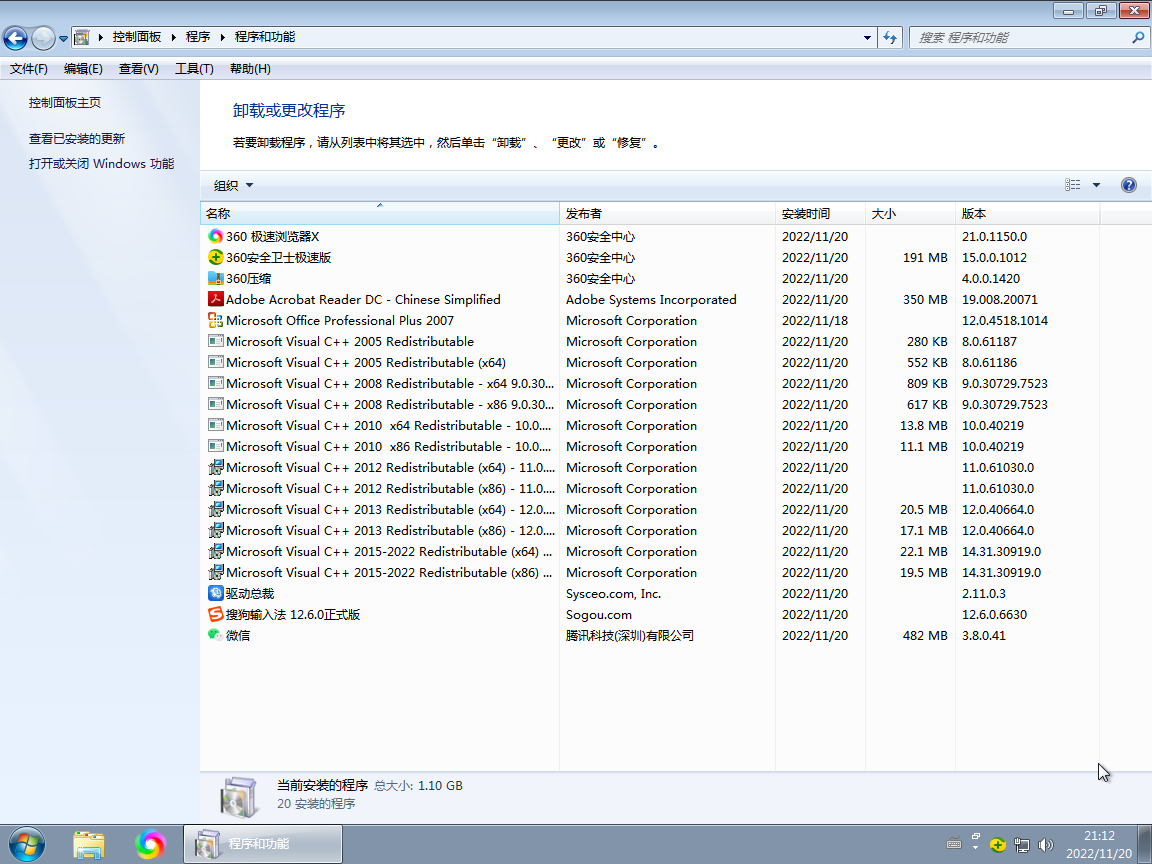Open 打开或关闭 Windows 功能 link

(101, 163)
